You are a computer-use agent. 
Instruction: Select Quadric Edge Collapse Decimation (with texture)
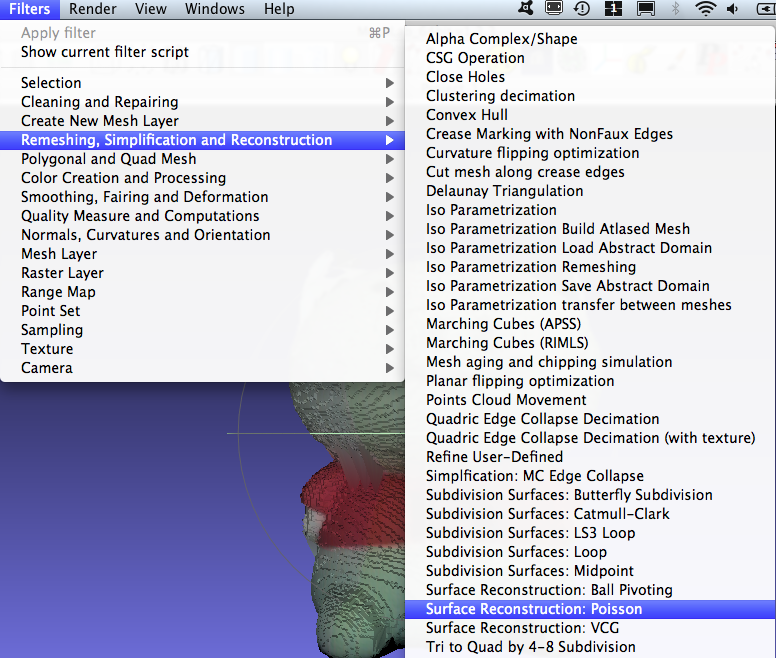[590, 438]
